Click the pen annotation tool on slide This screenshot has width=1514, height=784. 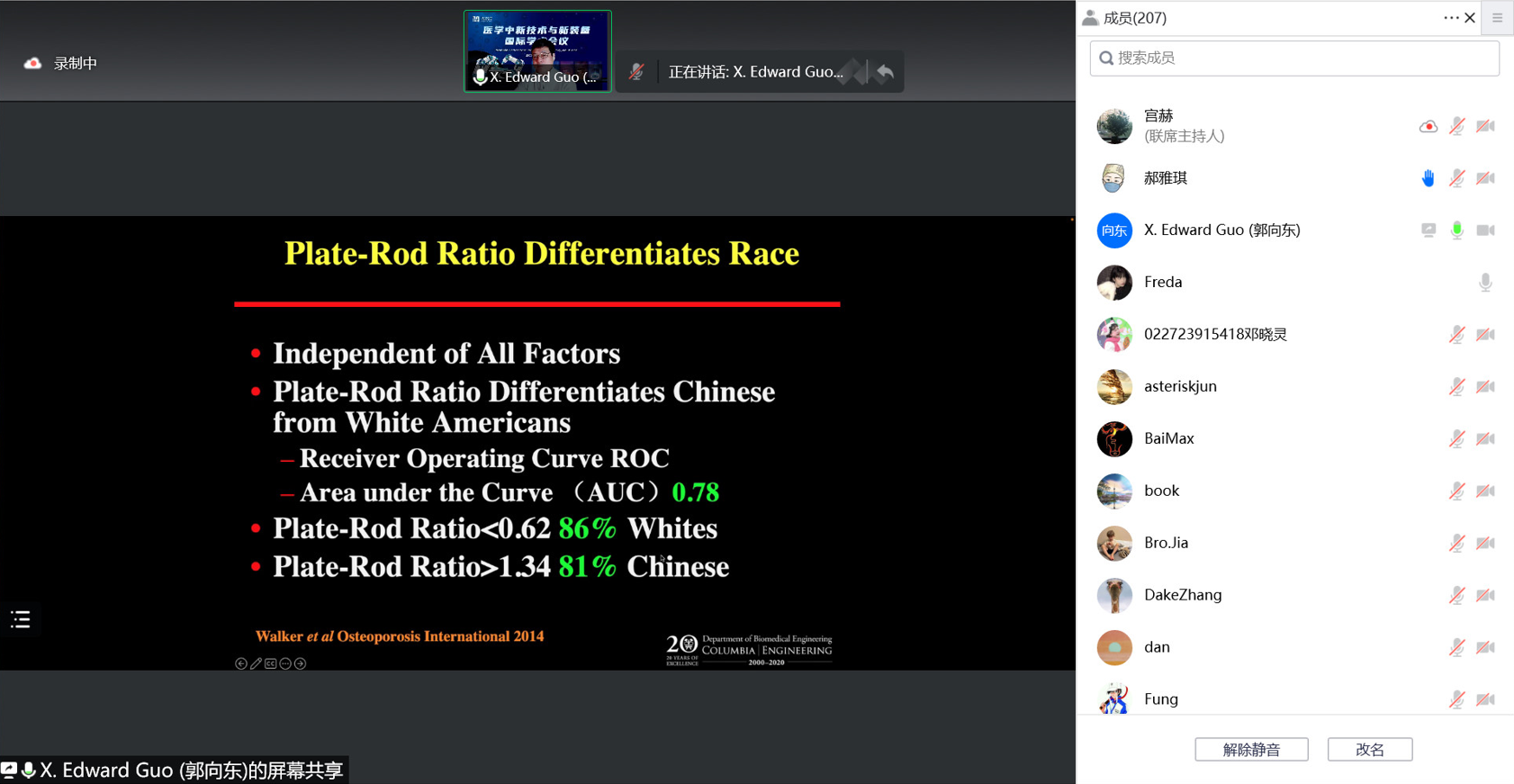point(256,663)
